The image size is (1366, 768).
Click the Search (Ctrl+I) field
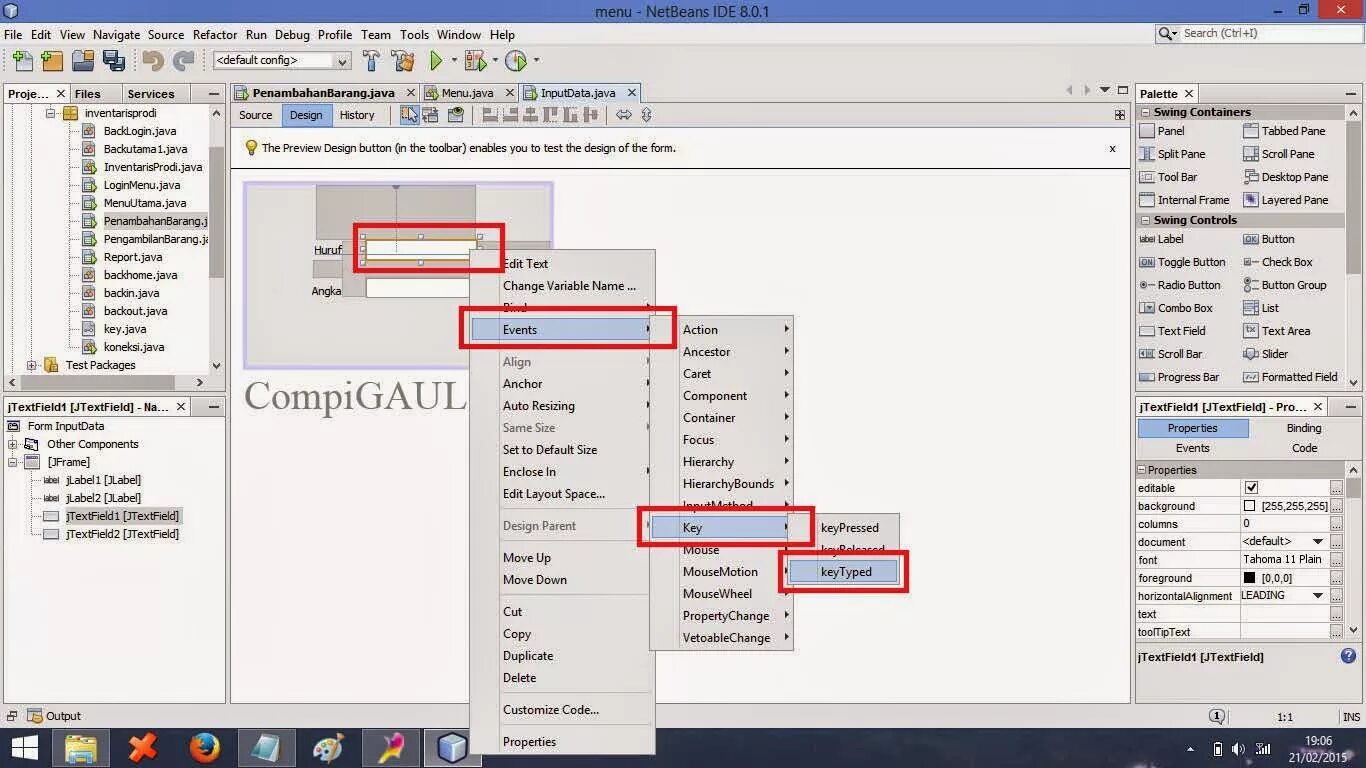point(1257,34)
